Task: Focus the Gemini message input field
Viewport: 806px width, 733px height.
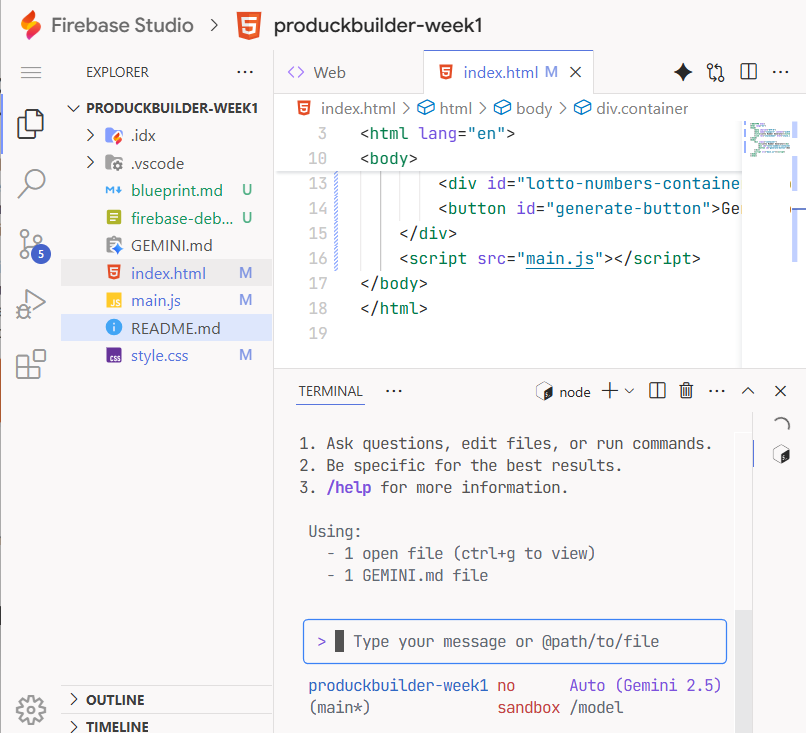Action: [515, 642]
